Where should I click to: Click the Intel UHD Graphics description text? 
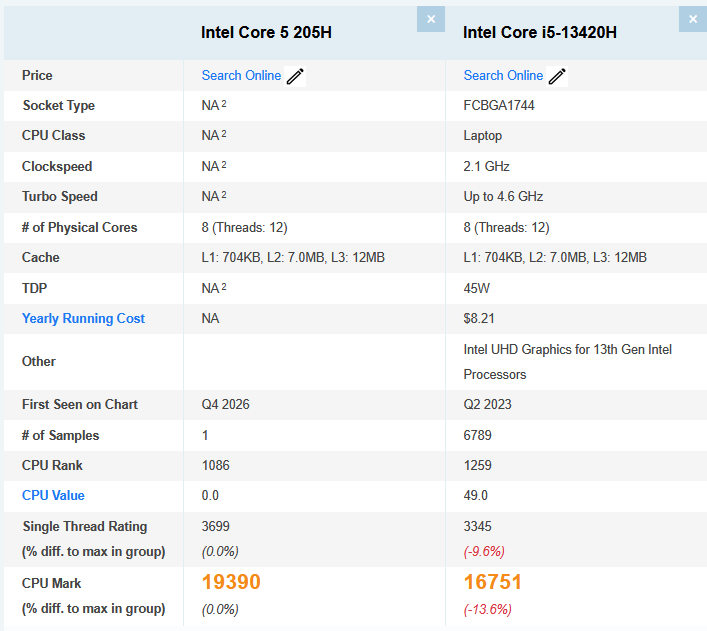coord(568,362)
